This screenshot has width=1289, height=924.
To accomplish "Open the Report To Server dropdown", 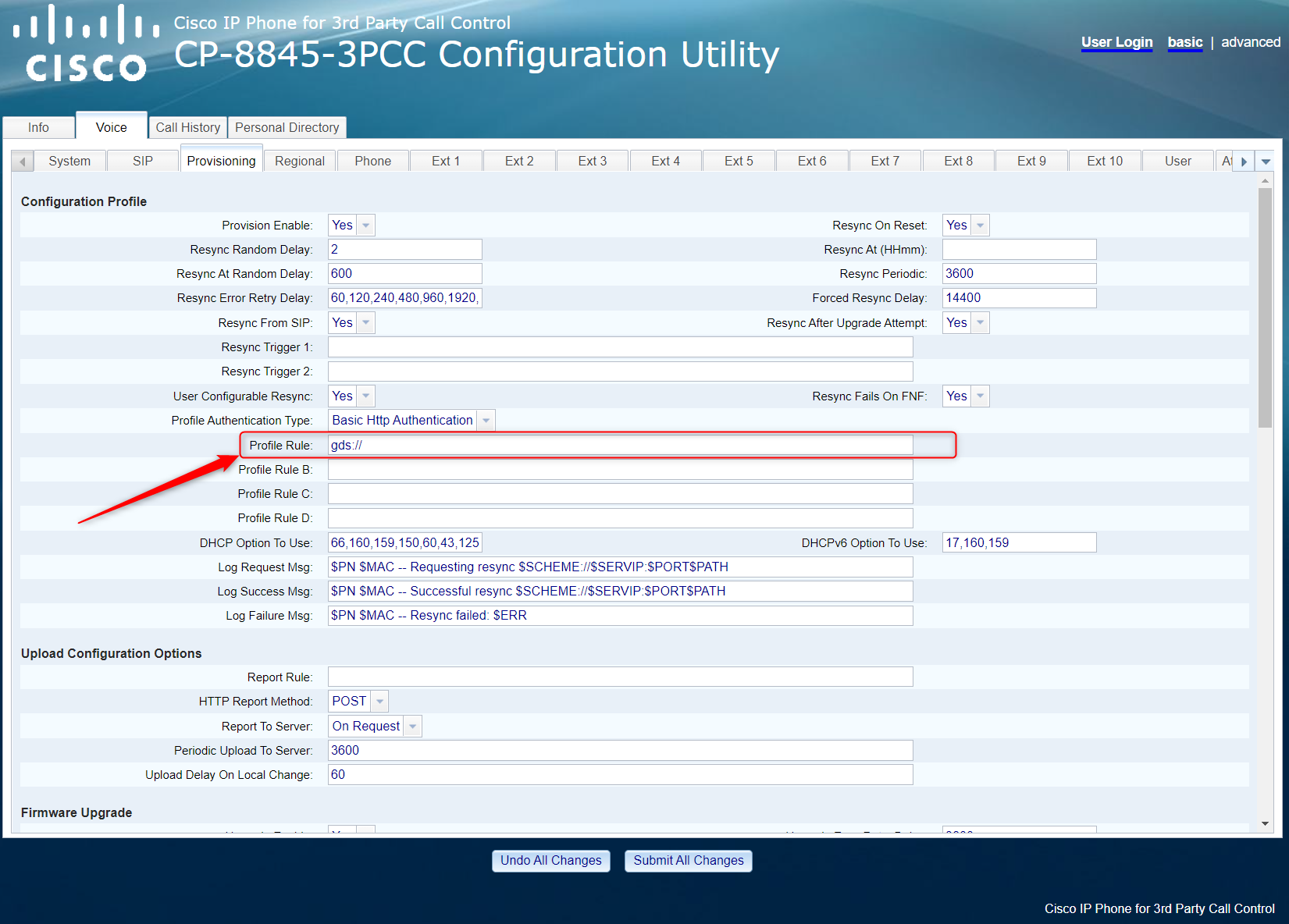I will click(x=413, y=726).
